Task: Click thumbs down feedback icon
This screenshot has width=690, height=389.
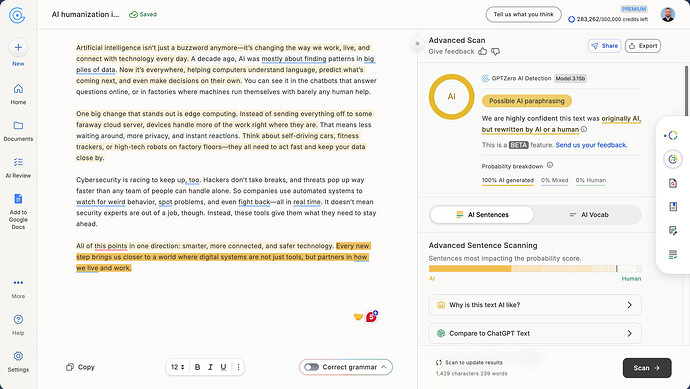Action: [495, 51]
